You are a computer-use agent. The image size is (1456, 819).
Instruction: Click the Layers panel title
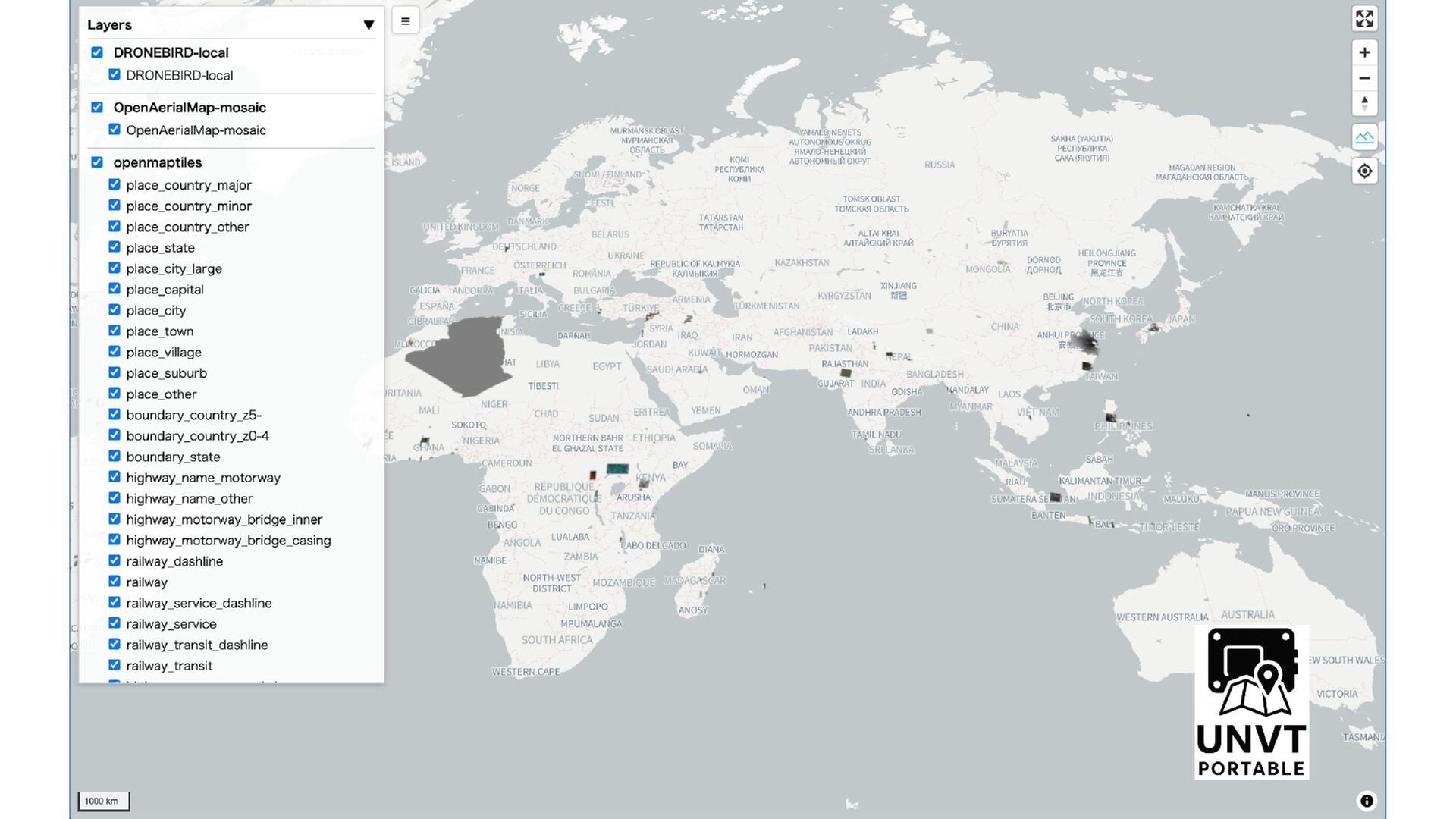(110, 25)
